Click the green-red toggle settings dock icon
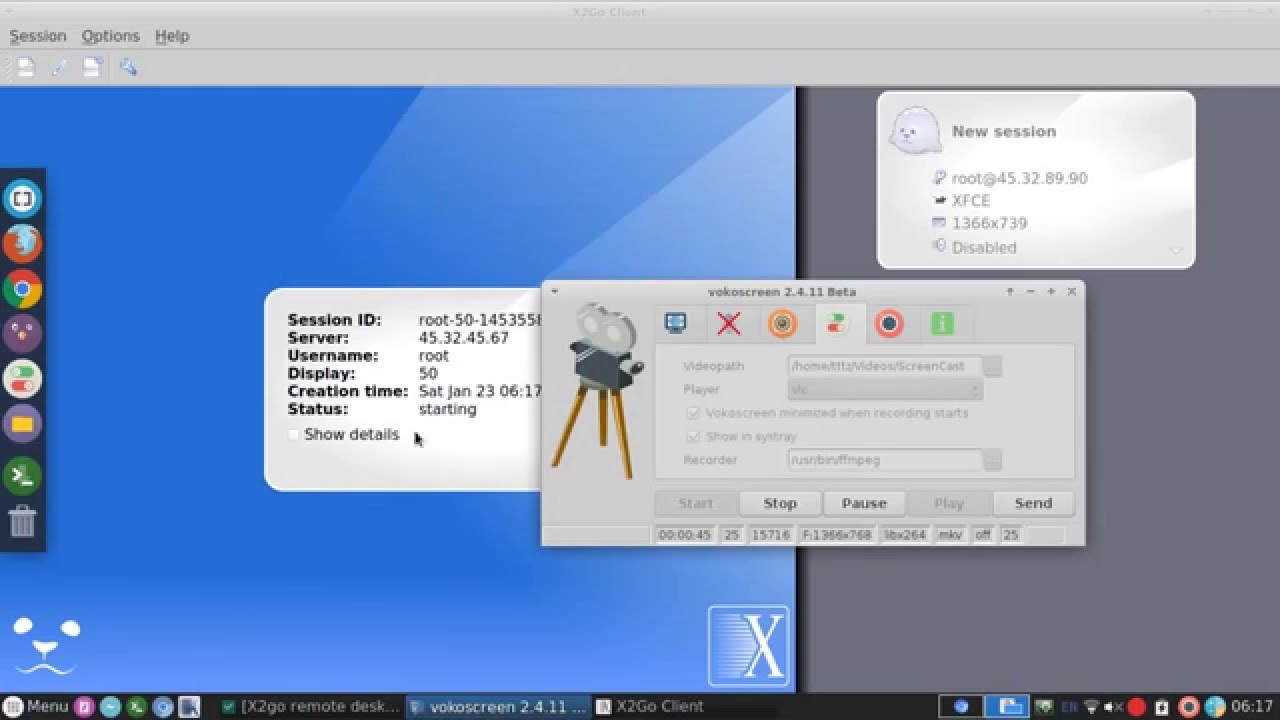Viewport: 1280px width, 720px height. click(x=22, y=379)
